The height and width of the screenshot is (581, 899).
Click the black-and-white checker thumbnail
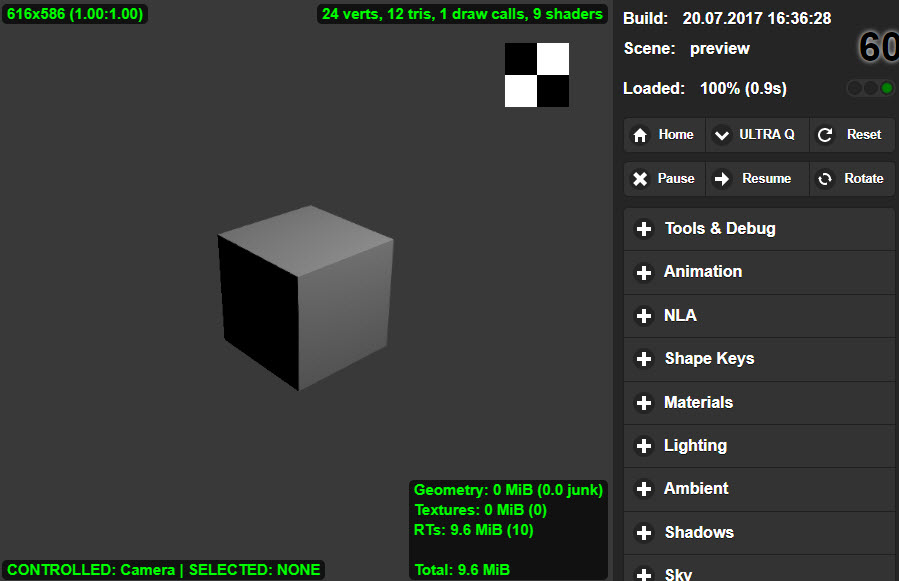(x=537, y=75)
